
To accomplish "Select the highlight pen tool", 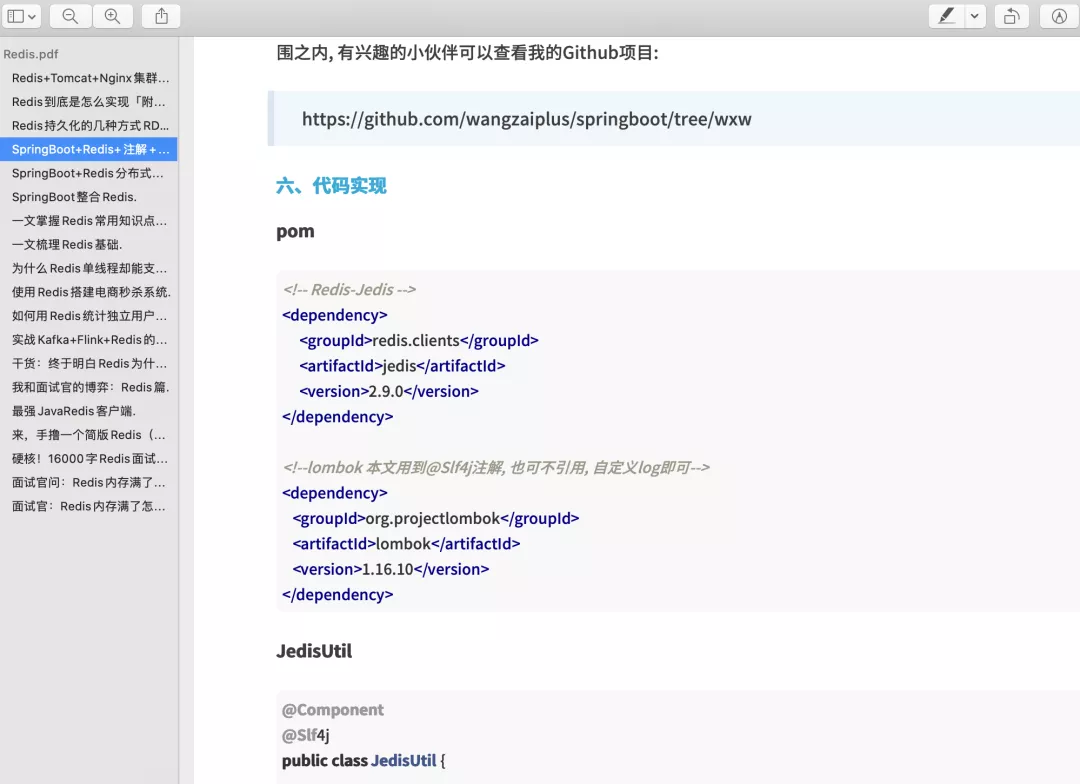I will coord(948,16).
